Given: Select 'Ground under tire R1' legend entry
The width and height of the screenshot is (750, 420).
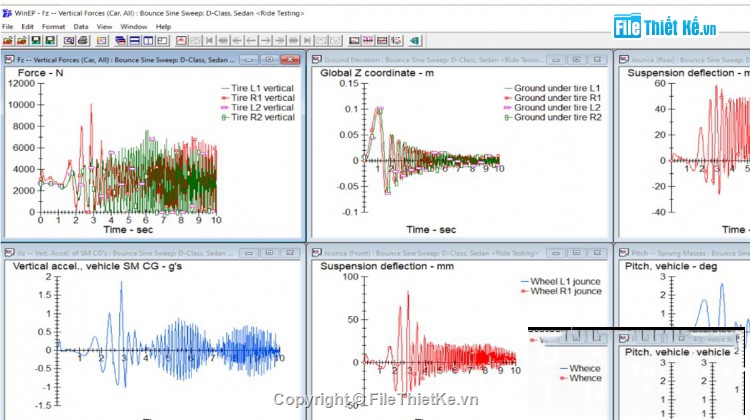Looking at the screenshot, I should coord(553,98).
